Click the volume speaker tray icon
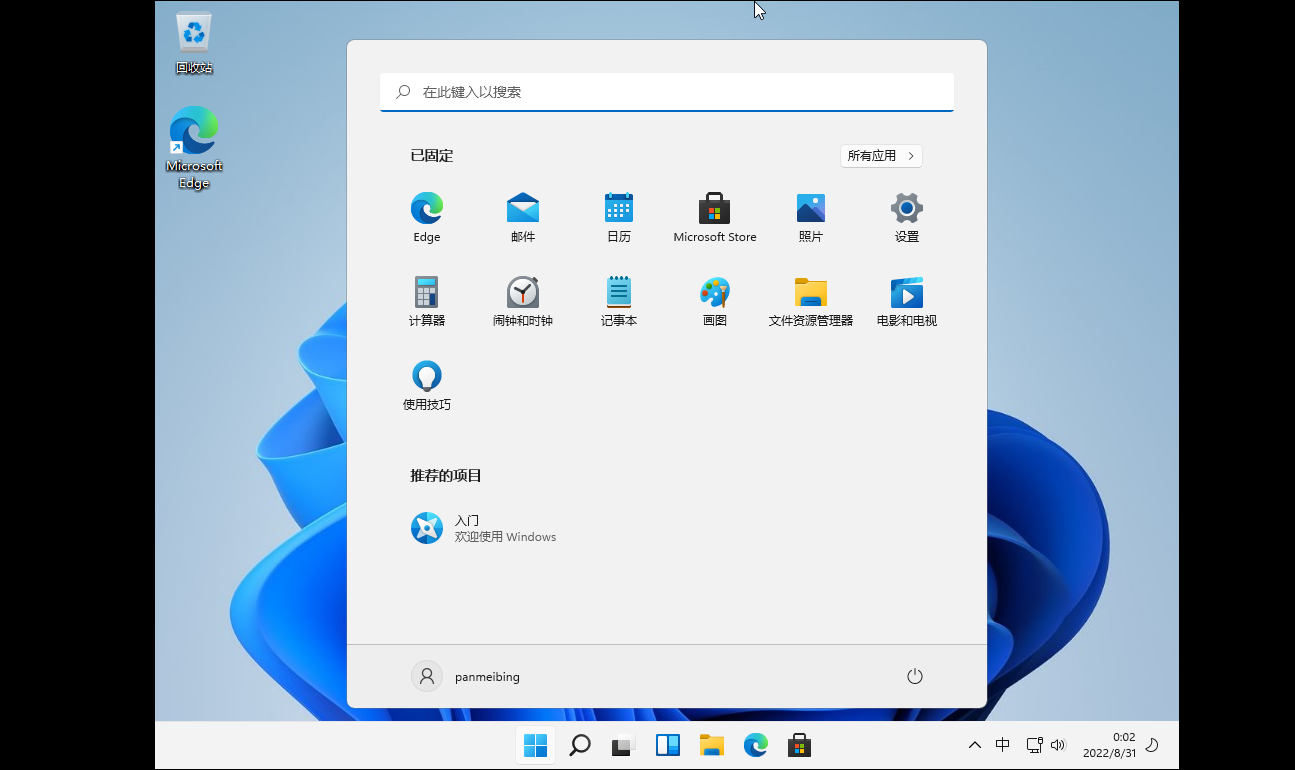Screen dimensions: 1295x770 1058,745
